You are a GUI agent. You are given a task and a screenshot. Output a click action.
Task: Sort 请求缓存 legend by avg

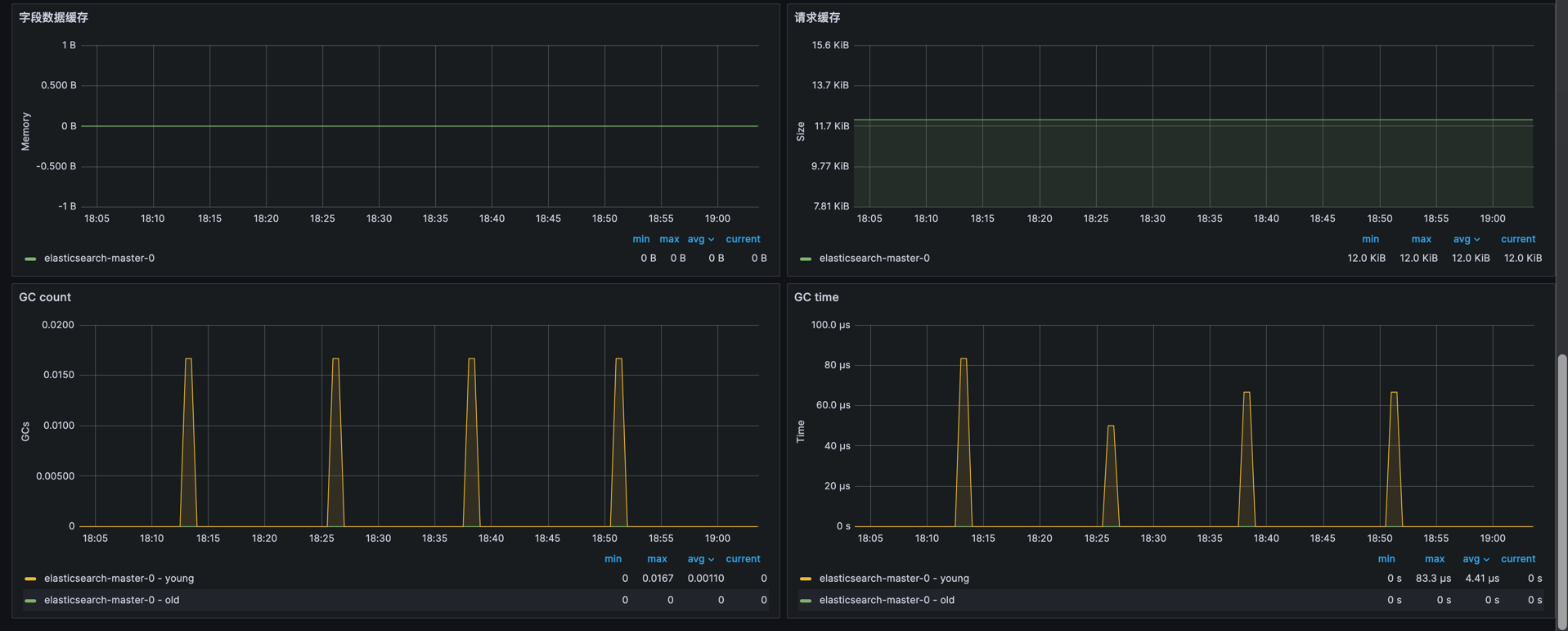pyautogui.click(x=1467, y=239)
